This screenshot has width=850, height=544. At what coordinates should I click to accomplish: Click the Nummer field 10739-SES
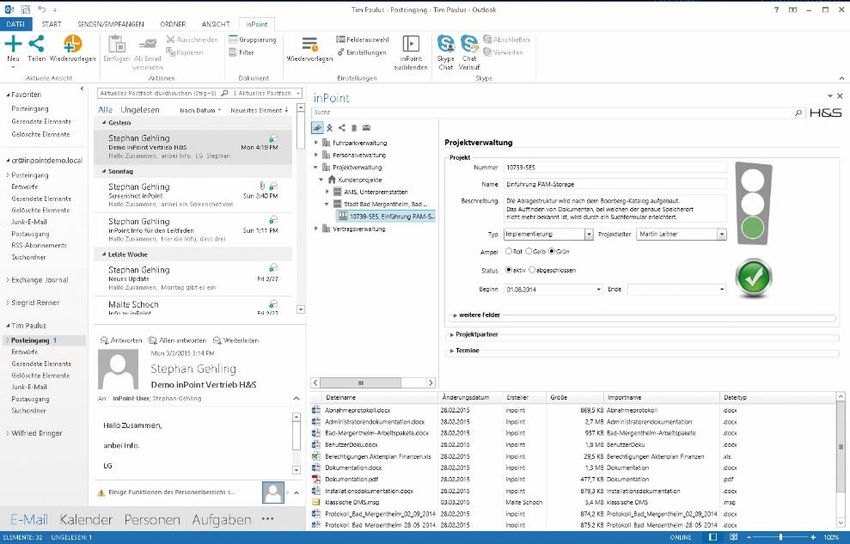(615, 167)
